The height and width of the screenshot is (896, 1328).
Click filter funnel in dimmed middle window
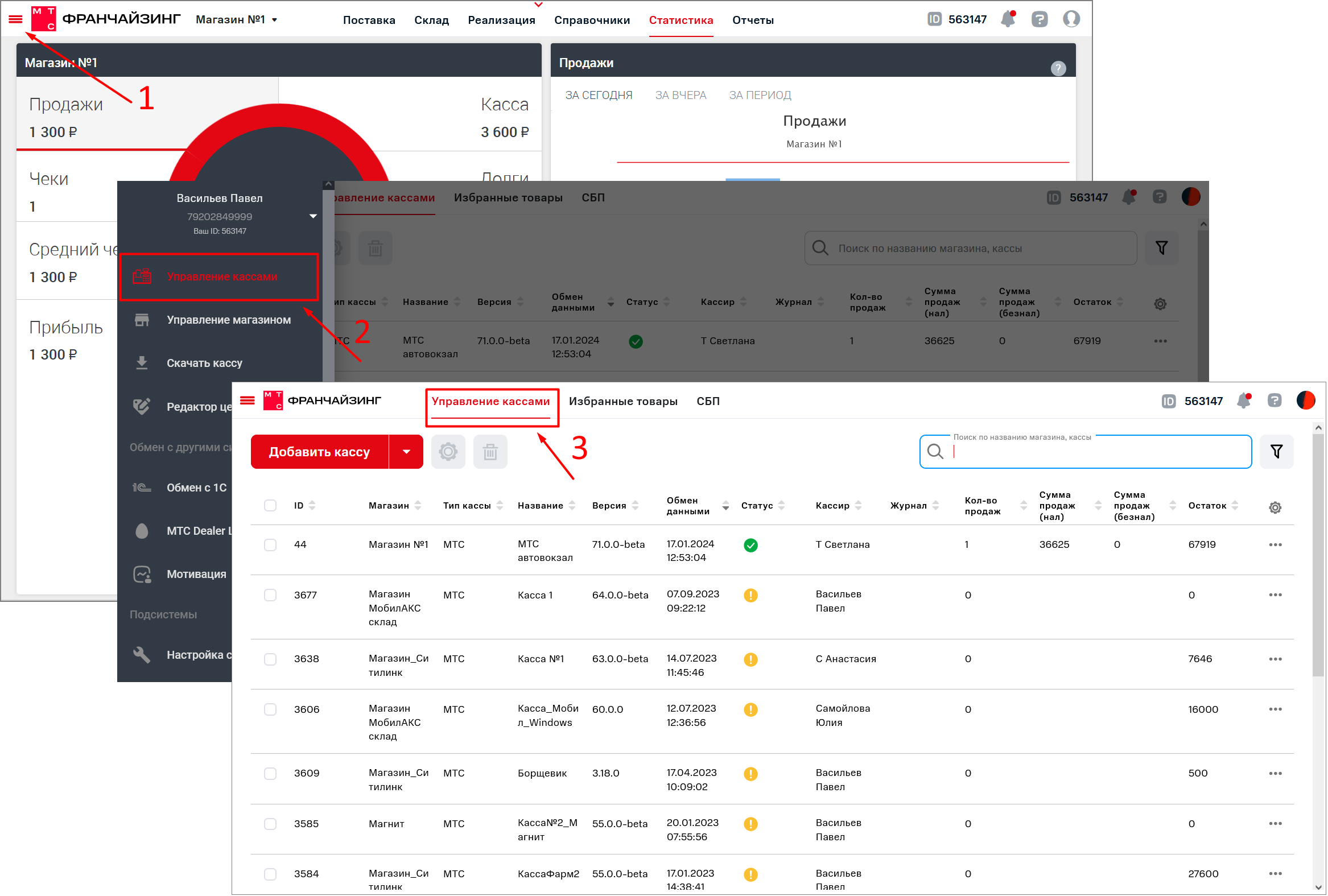click(x=1163, y=248)
